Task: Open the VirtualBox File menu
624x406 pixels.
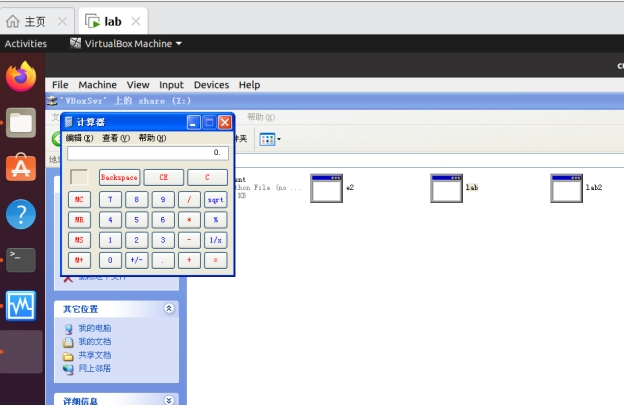Action: tap(60, 85)
